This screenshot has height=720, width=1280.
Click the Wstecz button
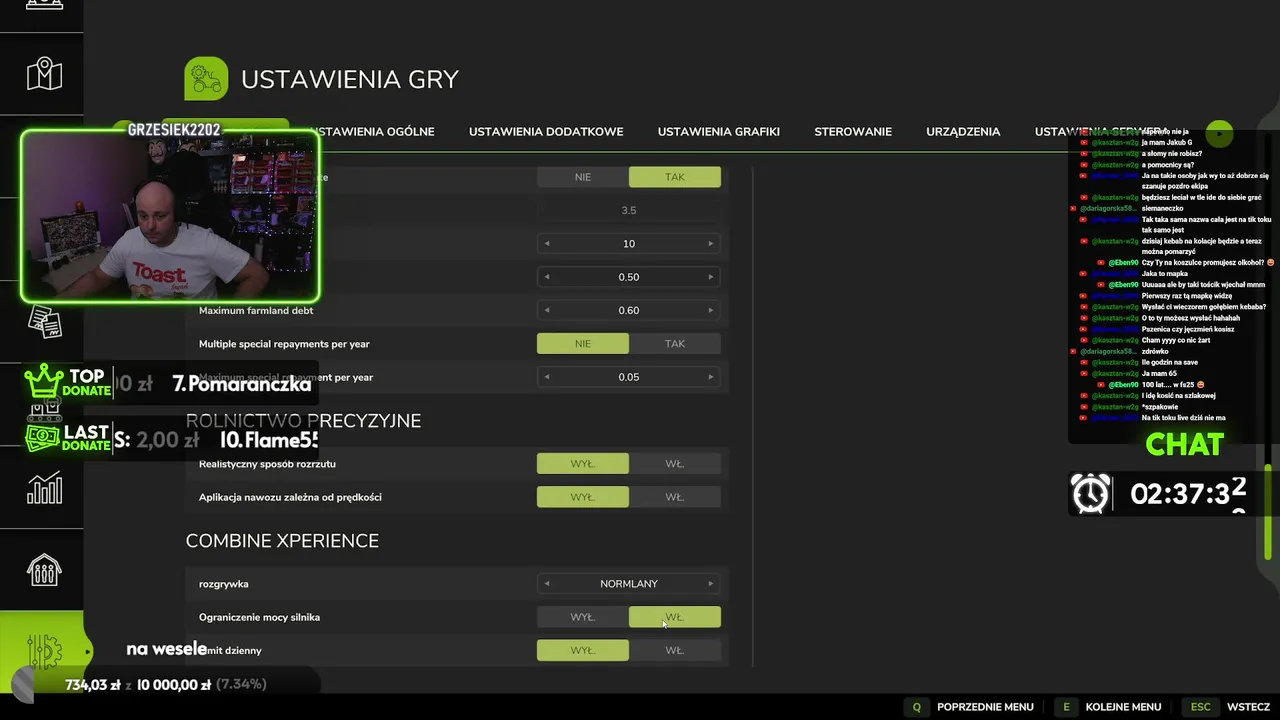pyautogui.click(x=1248, y=707)
